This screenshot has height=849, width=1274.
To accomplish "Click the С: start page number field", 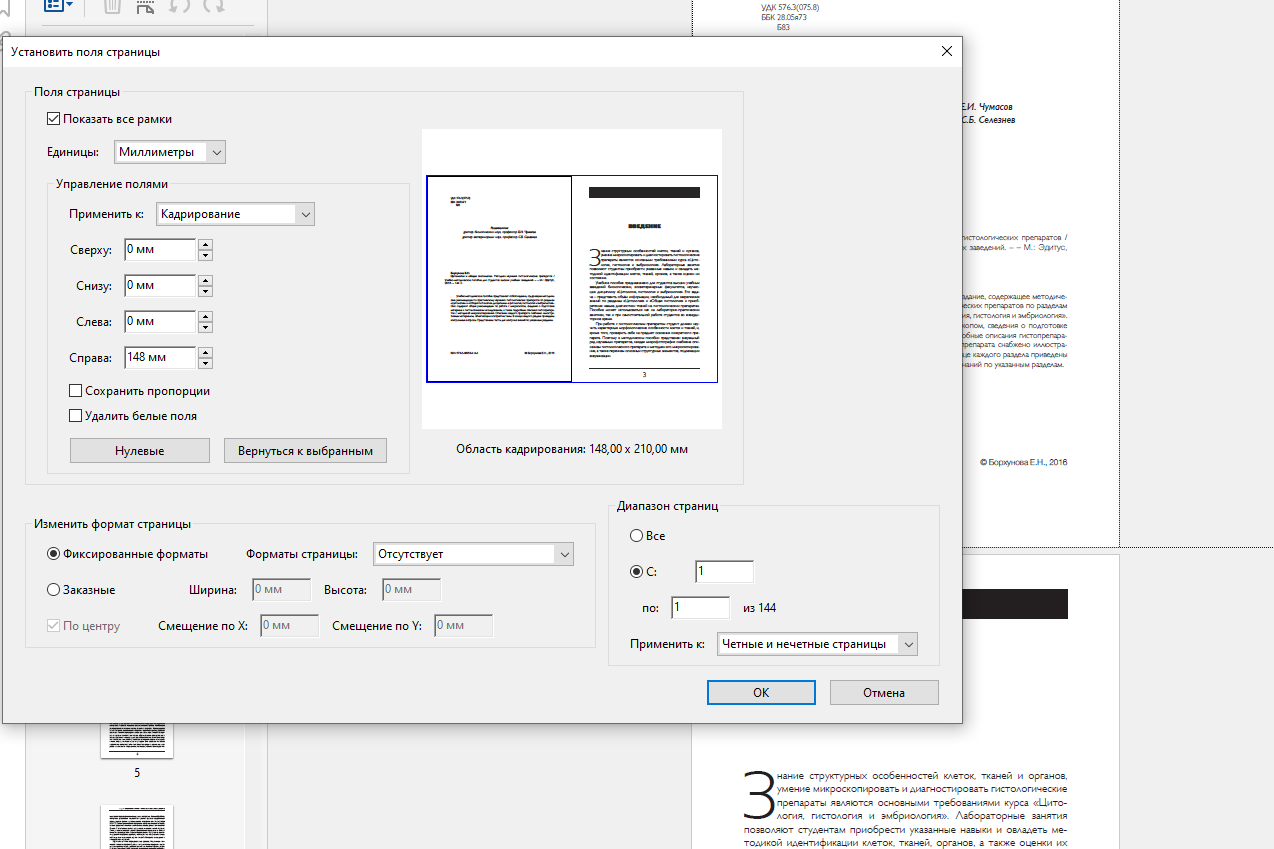I will (724, 571).
